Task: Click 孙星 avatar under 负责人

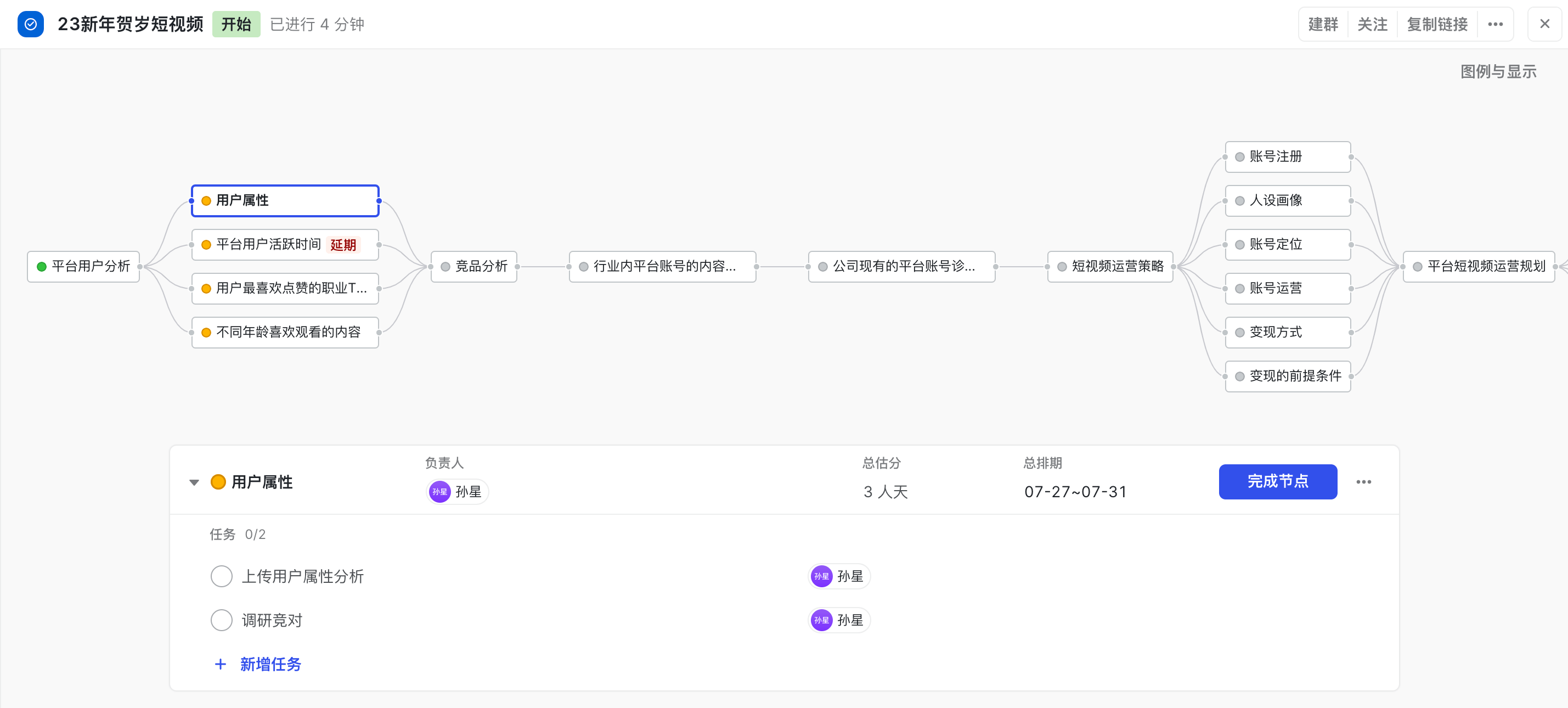Action: tap(439, 492)
